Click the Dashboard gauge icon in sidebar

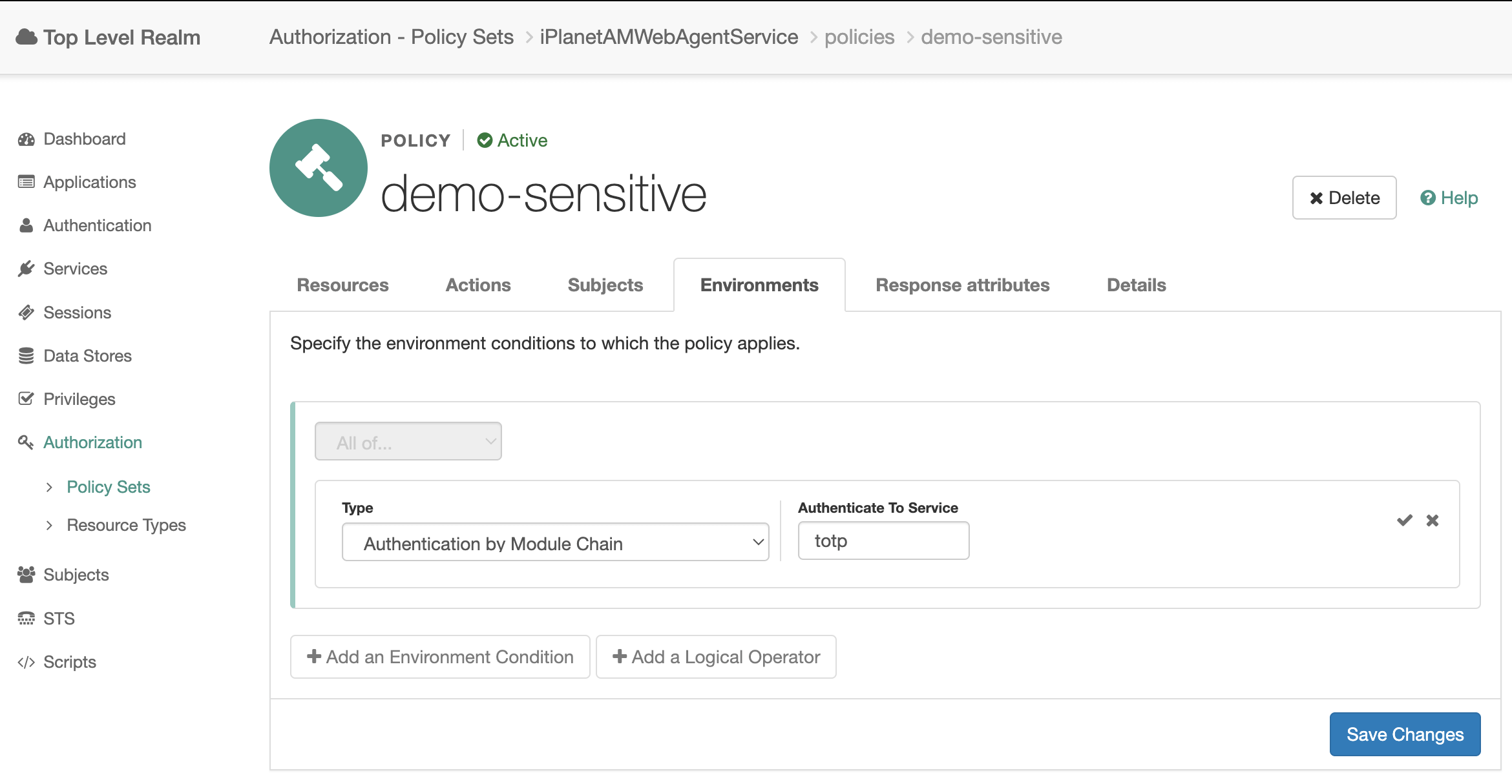(x=26, y=139)
